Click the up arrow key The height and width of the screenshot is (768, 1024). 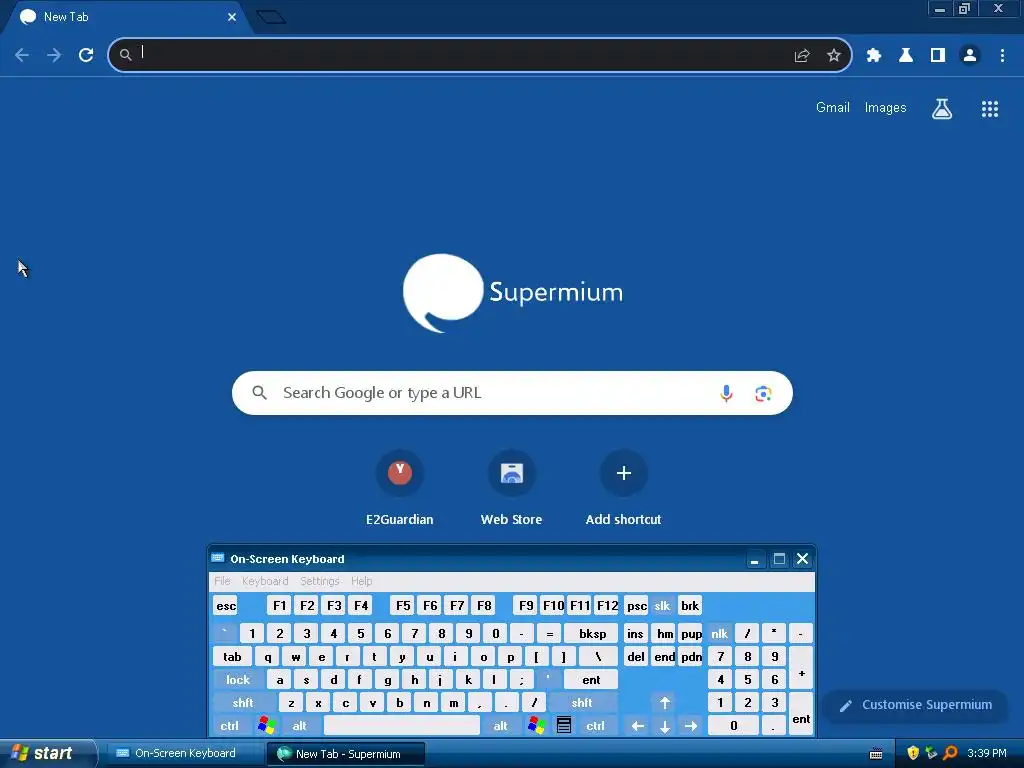[665, 703]
